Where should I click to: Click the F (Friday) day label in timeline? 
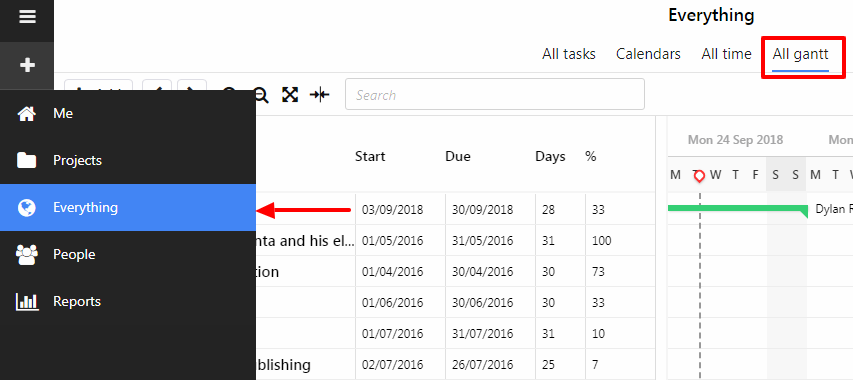point(756,175)
